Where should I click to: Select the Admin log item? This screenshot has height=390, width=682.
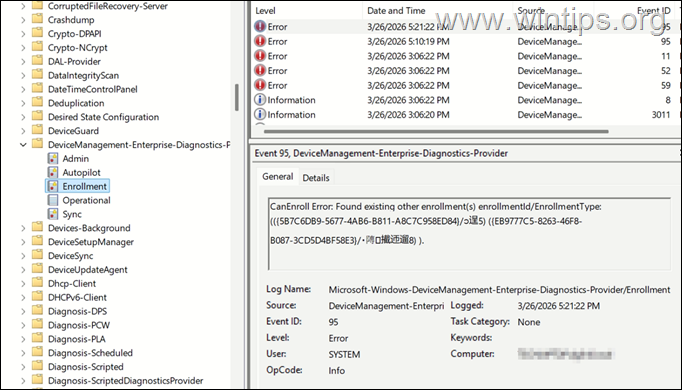coord(75,159)
